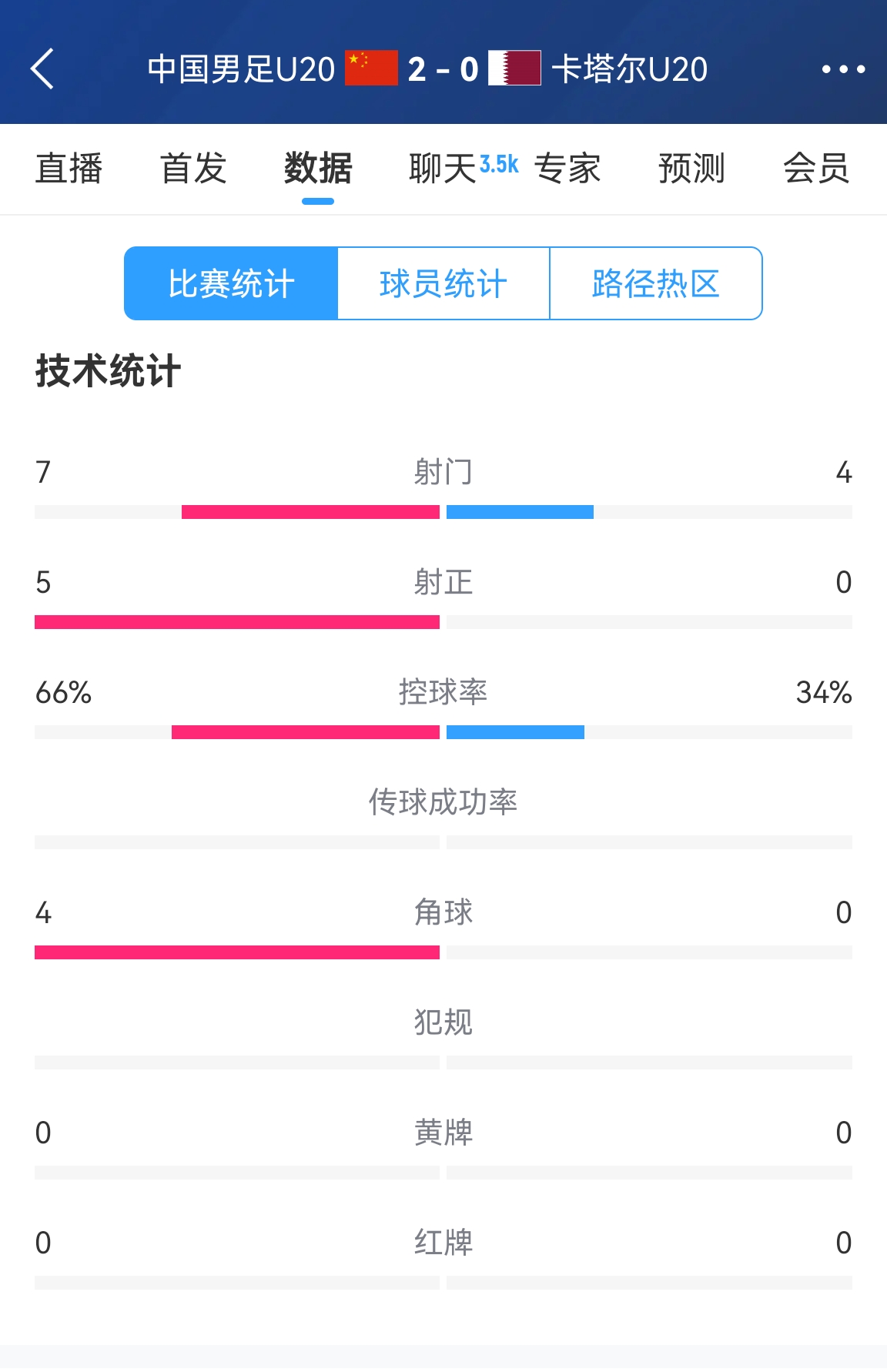
Task: Tap the 2 - 0 score display
Action: 443,69
